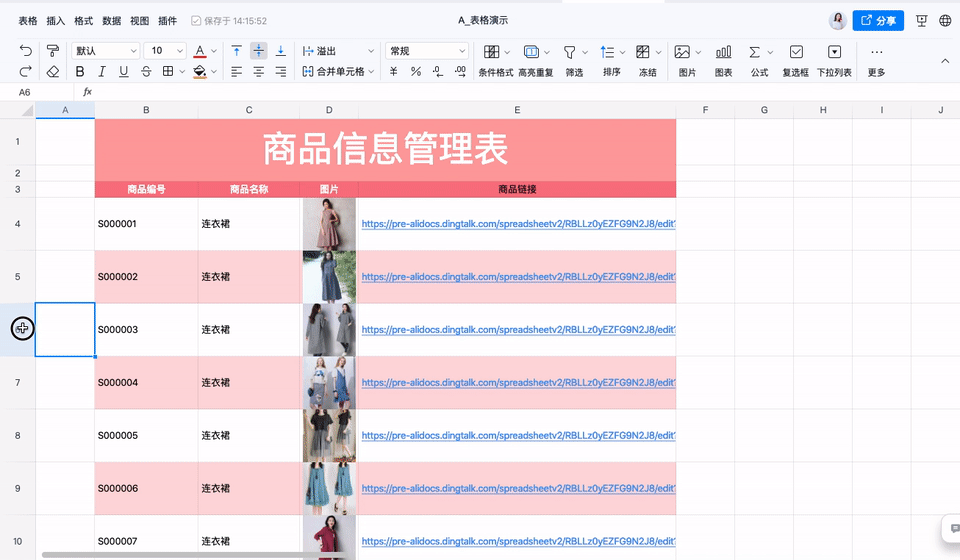Open the 默认 font family dropdown
The height and width of the screenshot is (560, 960).
coord(106,51)
